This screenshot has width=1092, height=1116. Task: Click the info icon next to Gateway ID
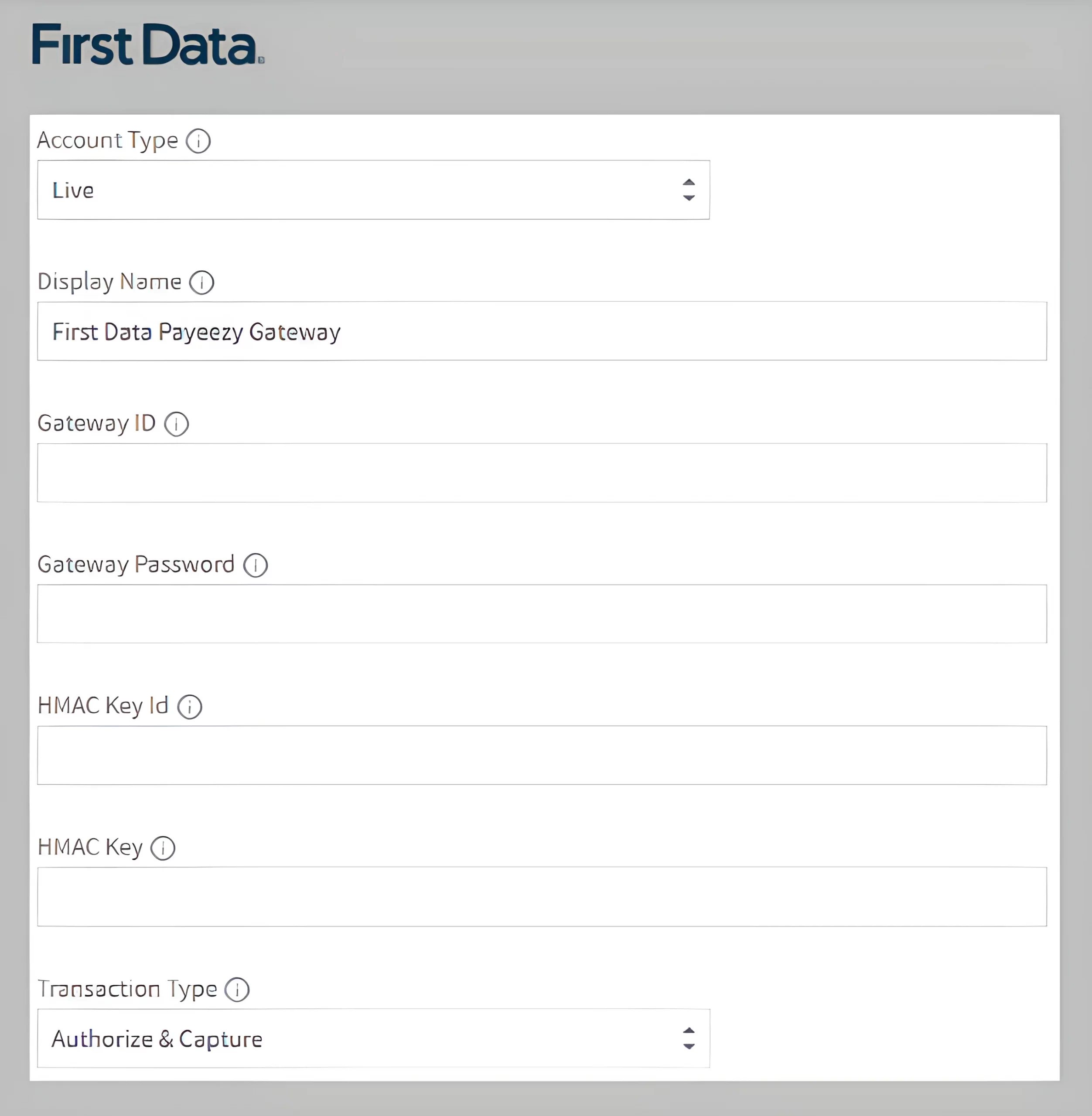[175, 423]
